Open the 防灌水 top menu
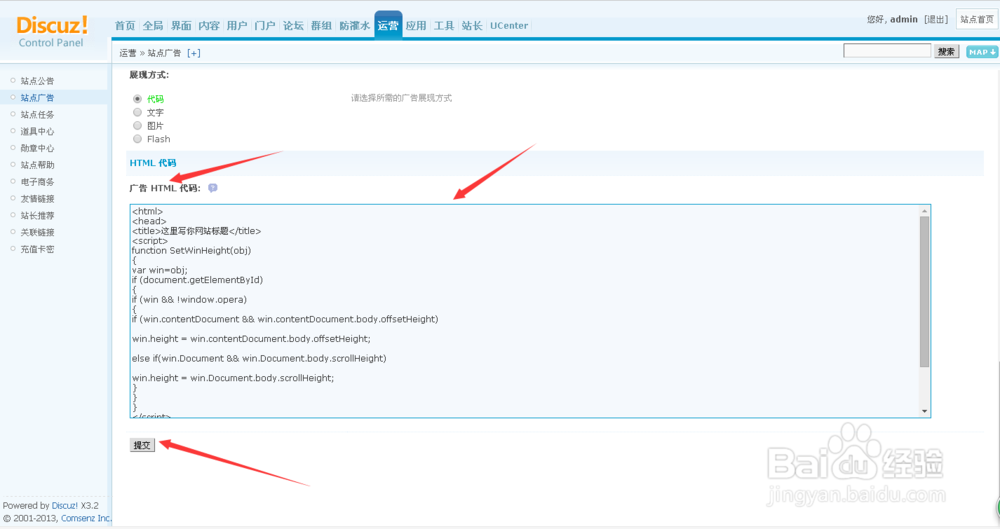The image size is (1000, 529). 355,26
